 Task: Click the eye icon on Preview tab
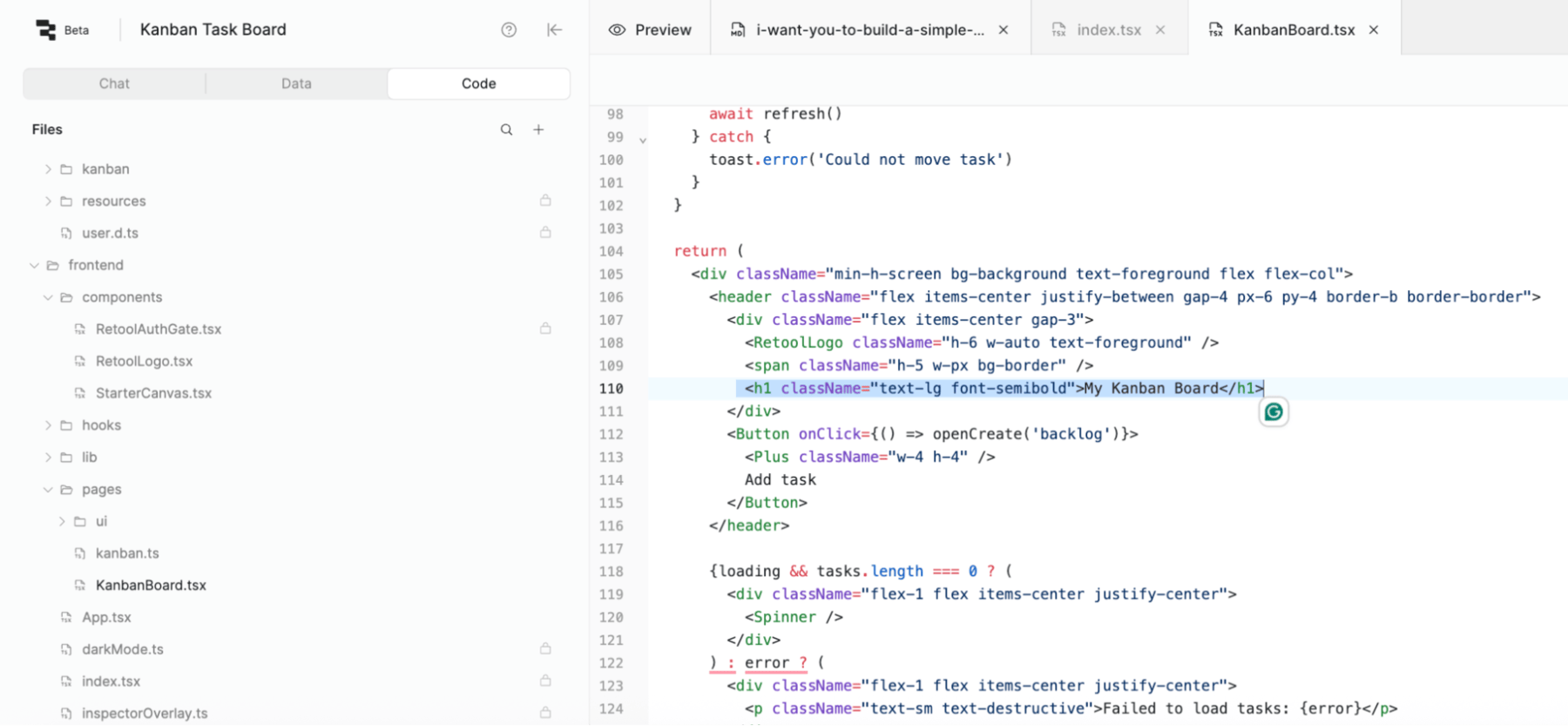coord(617,30)
